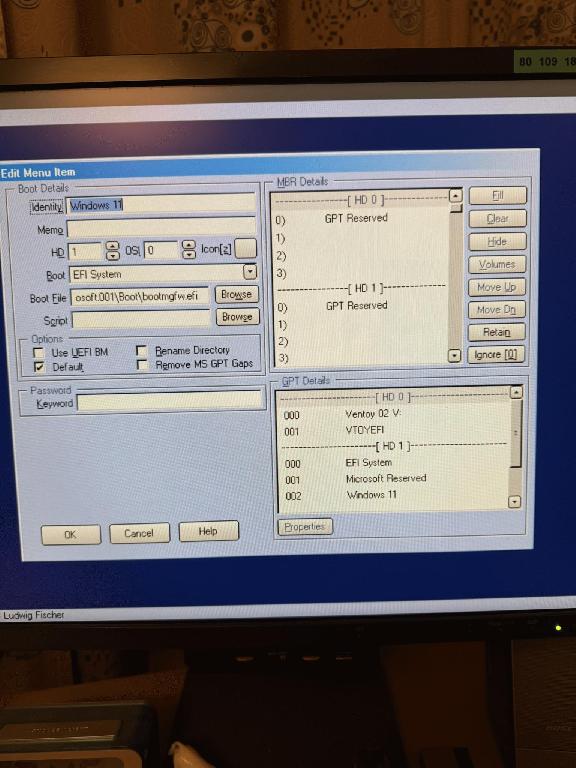Click GPT Details scroll down arrow
The image size is (576, 768).
[514, 502]
